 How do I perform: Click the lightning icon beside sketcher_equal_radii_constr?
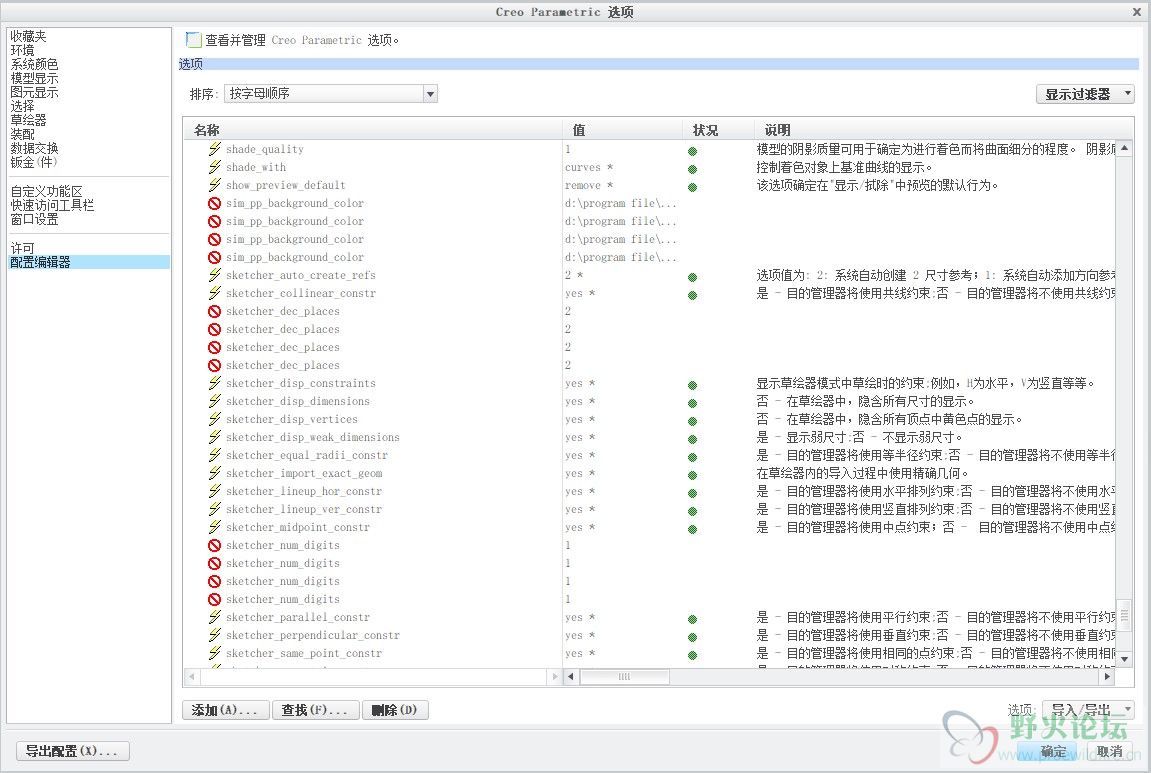click(x=214, y=455)
